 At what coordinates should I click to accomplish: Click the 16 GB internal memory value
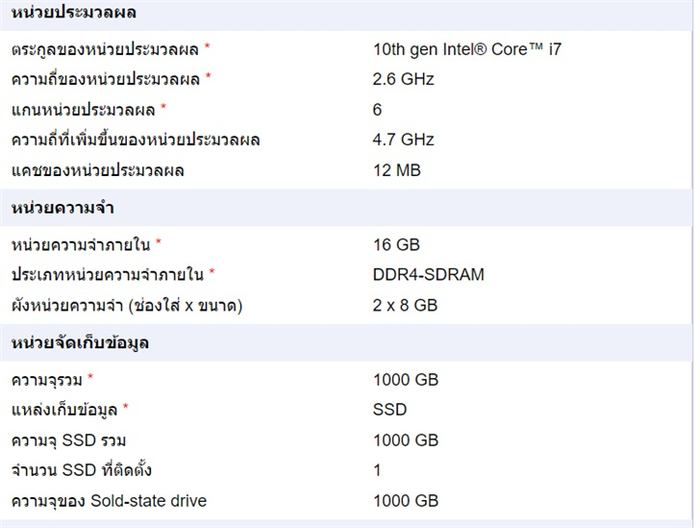396,244
